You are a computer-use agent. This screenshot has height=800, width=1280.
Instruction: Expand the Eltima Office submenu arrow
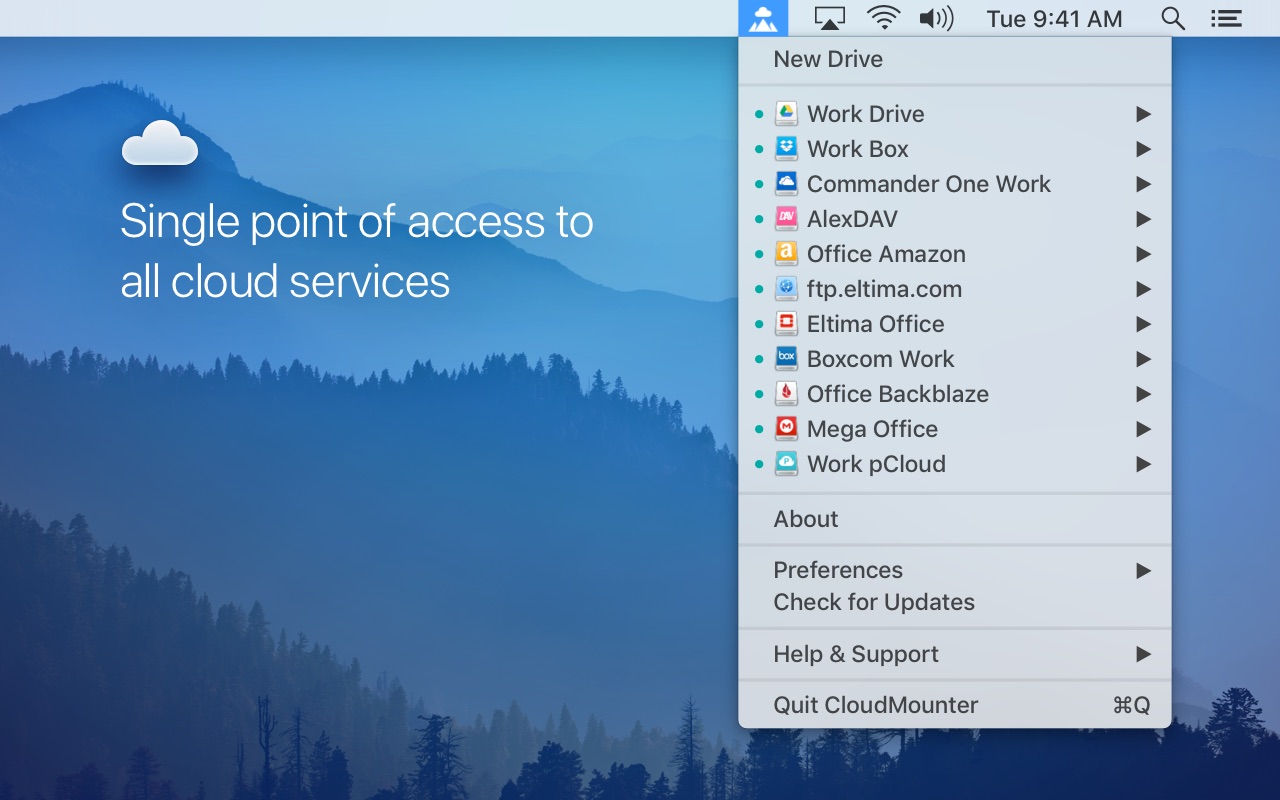[x=1144, y=324]
